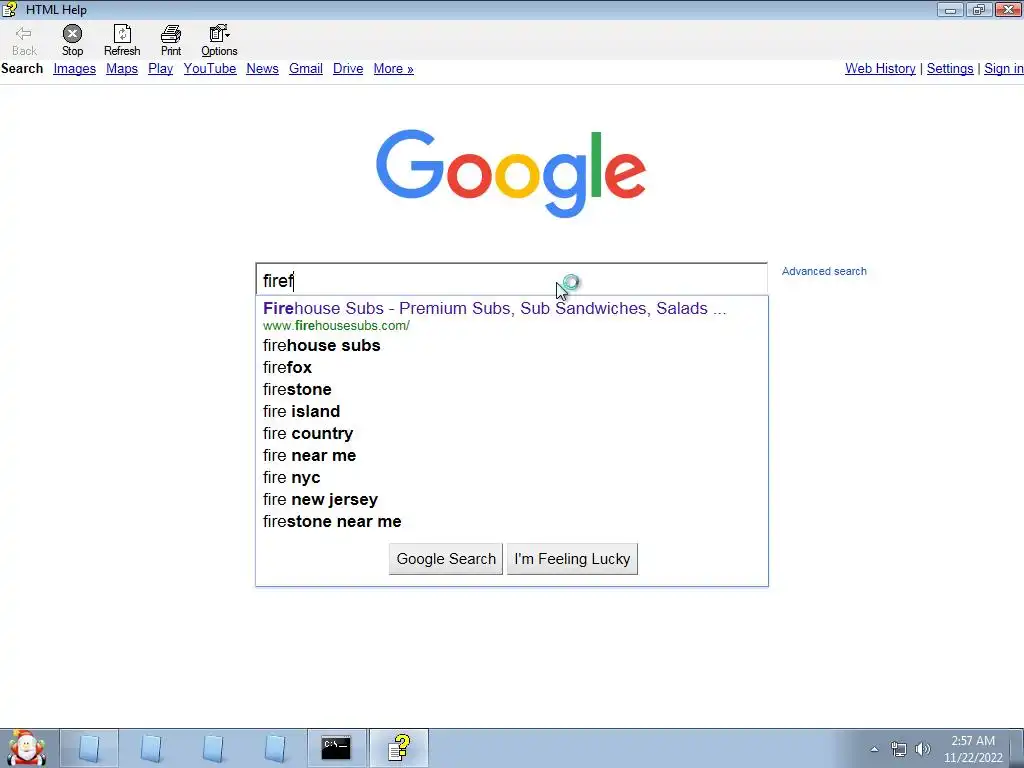This screenshot has height=768, width=1024.
Task: Refresh the page via Refresh icon
Action: [122, 33]
